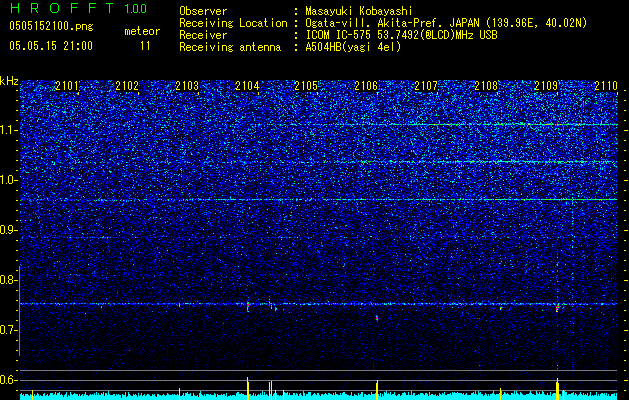Click the meteor count 11
629x400 pixels.
(145, 46)
